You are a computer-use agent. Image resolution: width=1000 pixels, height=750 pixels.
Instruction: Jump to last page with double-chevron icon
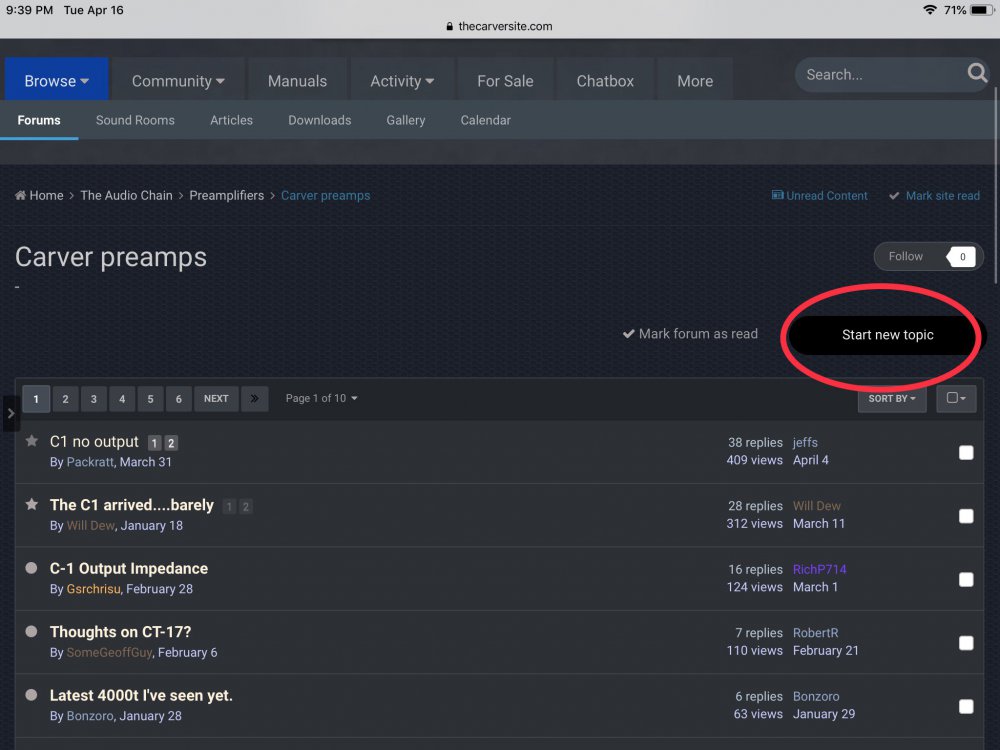(x=254, y=399)
